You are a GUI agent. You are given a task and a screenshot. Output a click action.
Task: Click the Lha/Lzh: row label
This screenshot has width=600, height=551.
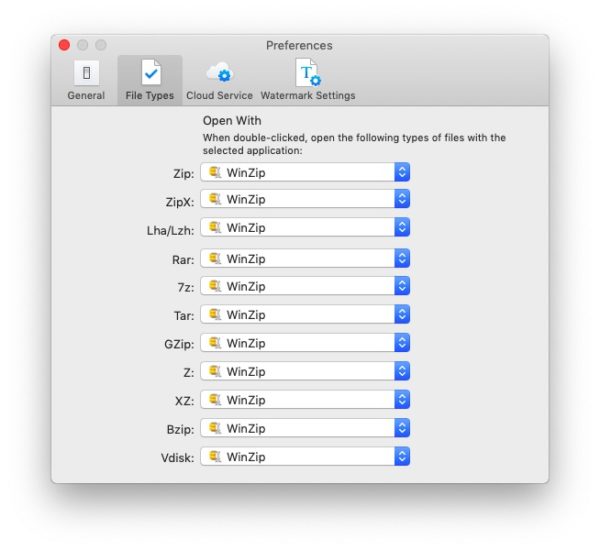pyautogui.click(x=170, y=230)
